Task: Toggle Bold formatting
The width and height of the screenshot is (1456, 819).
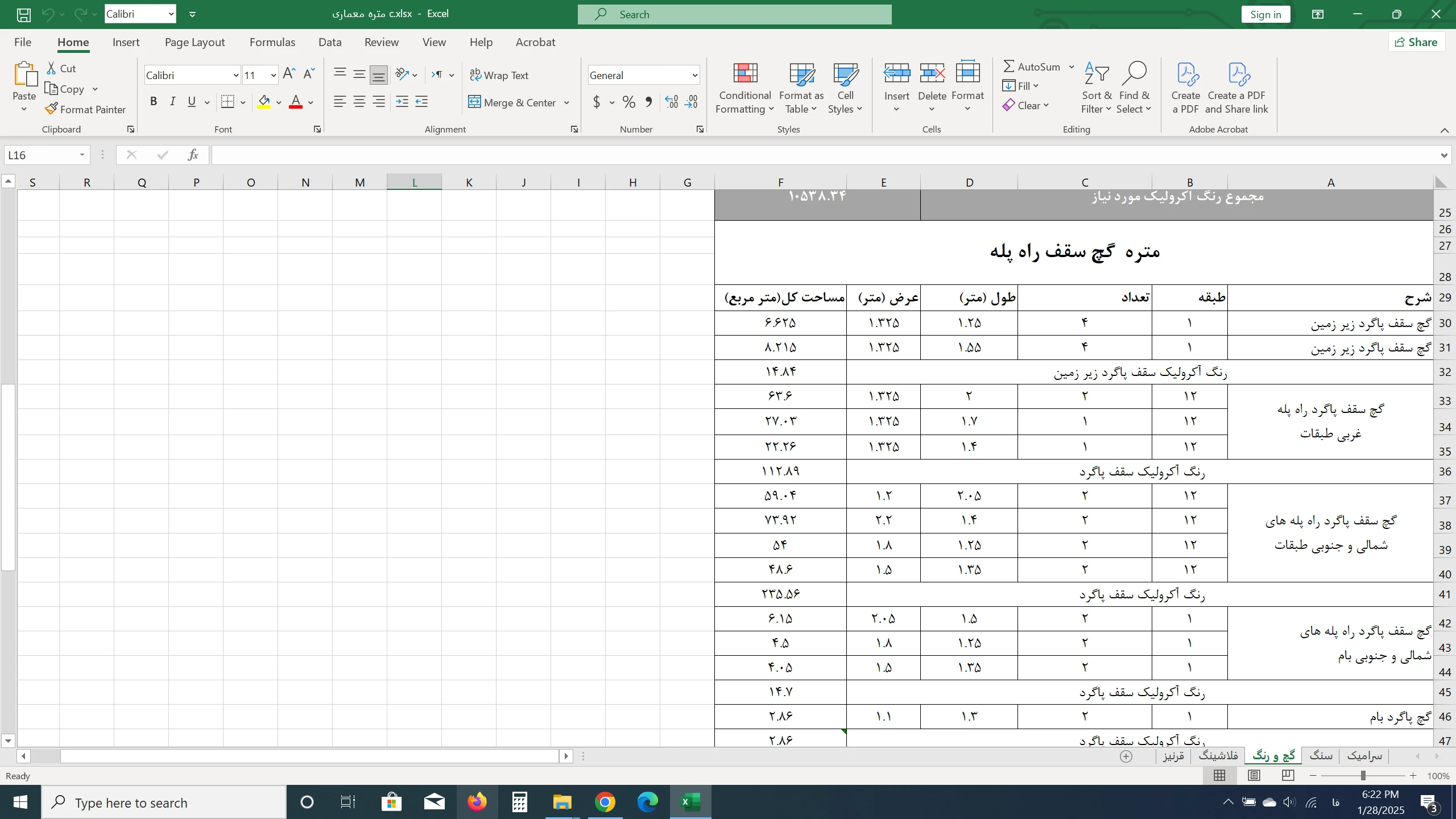Action: [153, 102]
